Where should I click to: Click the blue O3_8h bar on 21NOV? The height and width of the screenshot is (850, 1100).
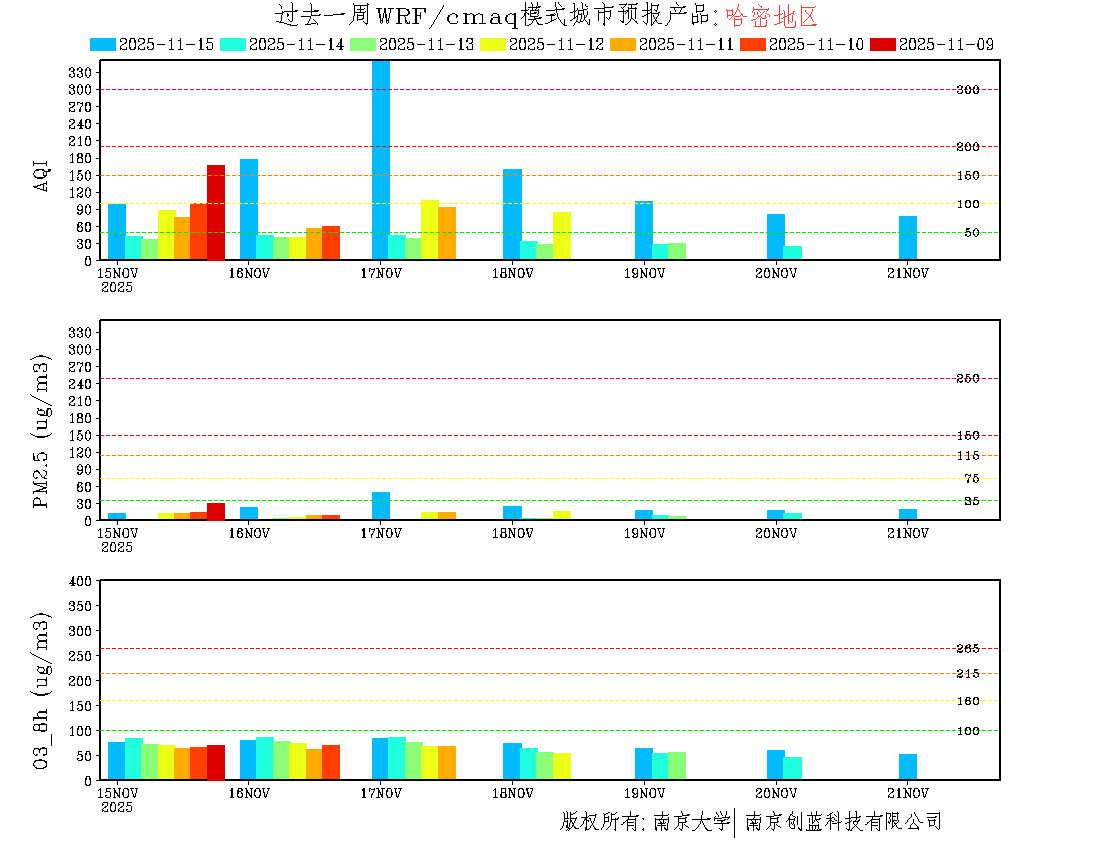click(x=908, y=767)
